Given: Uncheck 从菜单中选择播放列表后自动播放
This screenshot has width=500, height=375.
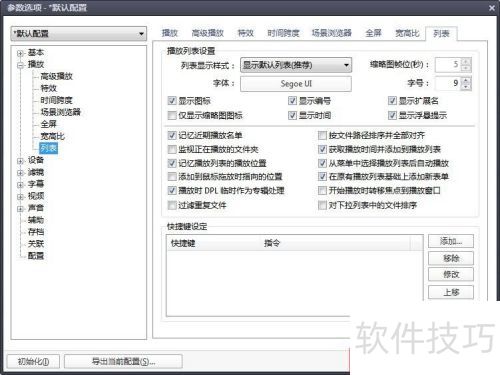Looking at the screenshot, I should (x=322, y=163).
